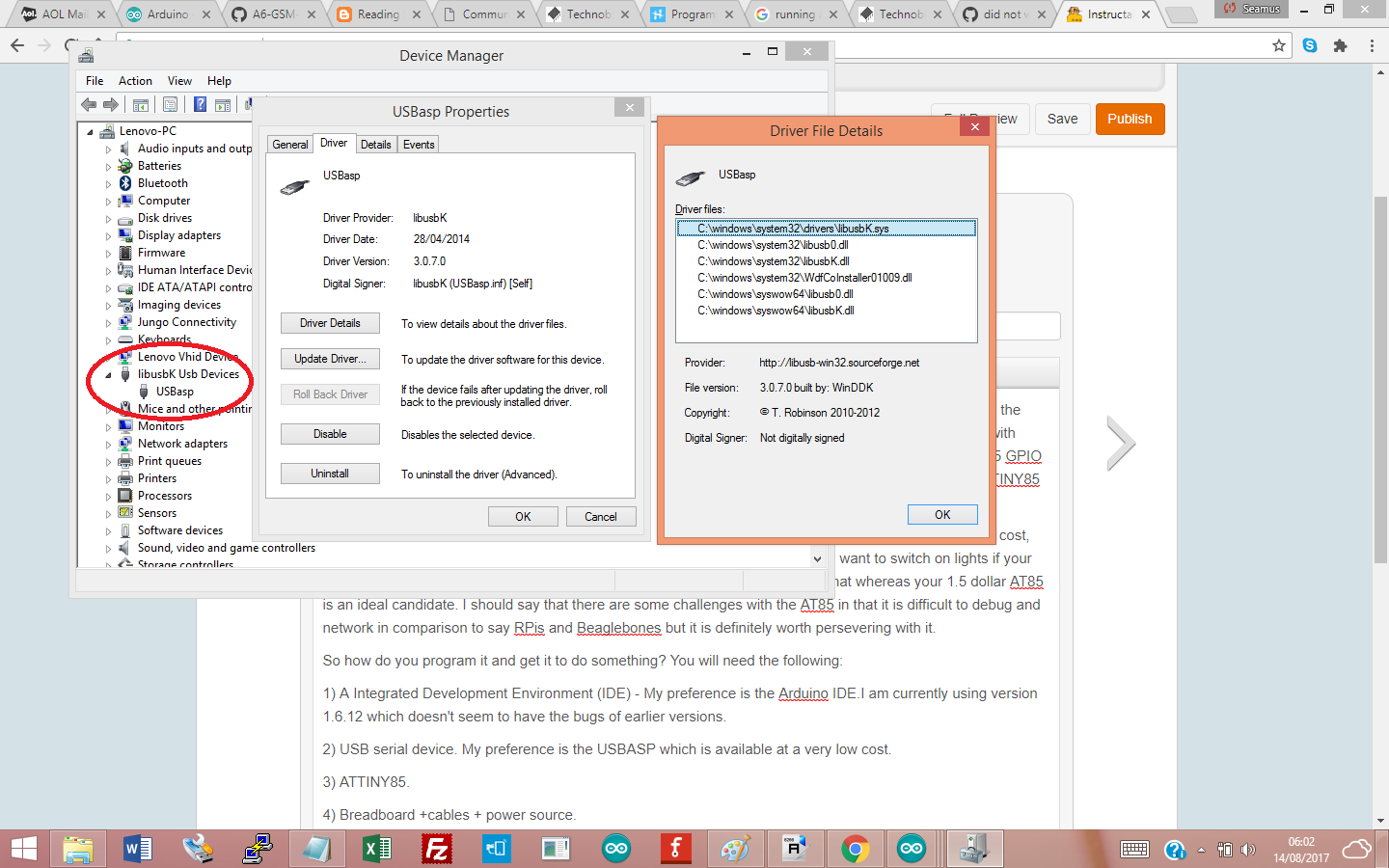This screenshot has width=1389, height=868.
Task: Open the View menu in Device Manager
Action: point(179,81)
